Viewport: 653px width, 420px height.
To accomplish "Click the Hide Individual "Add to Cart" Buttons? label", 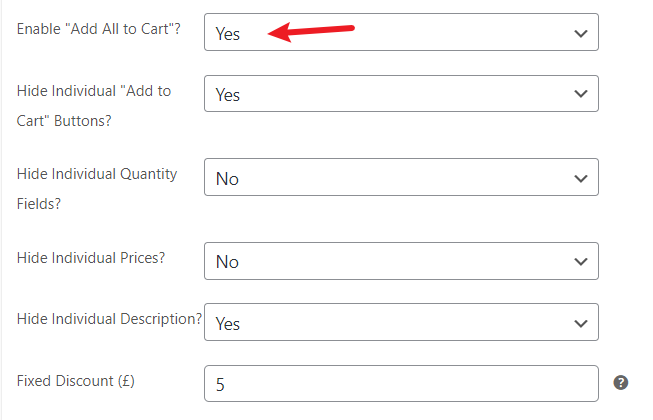I will (x=94, y=106).
